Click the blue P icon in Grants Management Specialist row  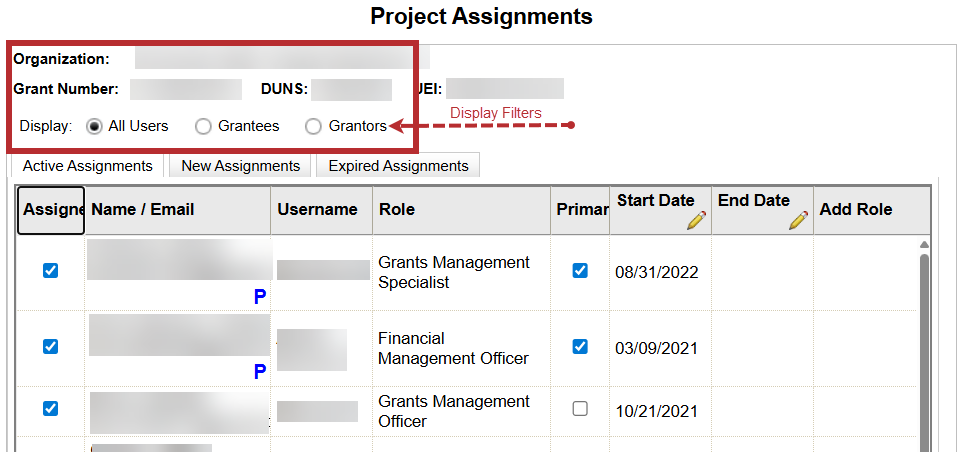(x=260, y=297)
